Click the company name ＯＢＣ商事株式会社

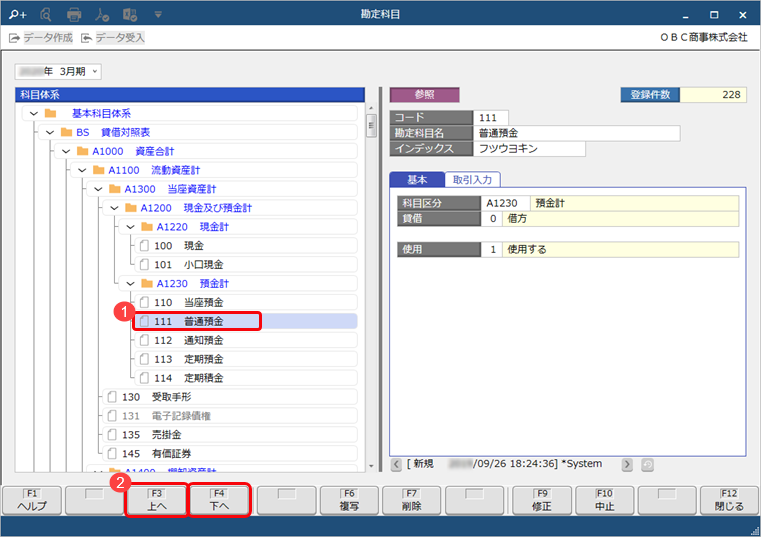point(704,37)
